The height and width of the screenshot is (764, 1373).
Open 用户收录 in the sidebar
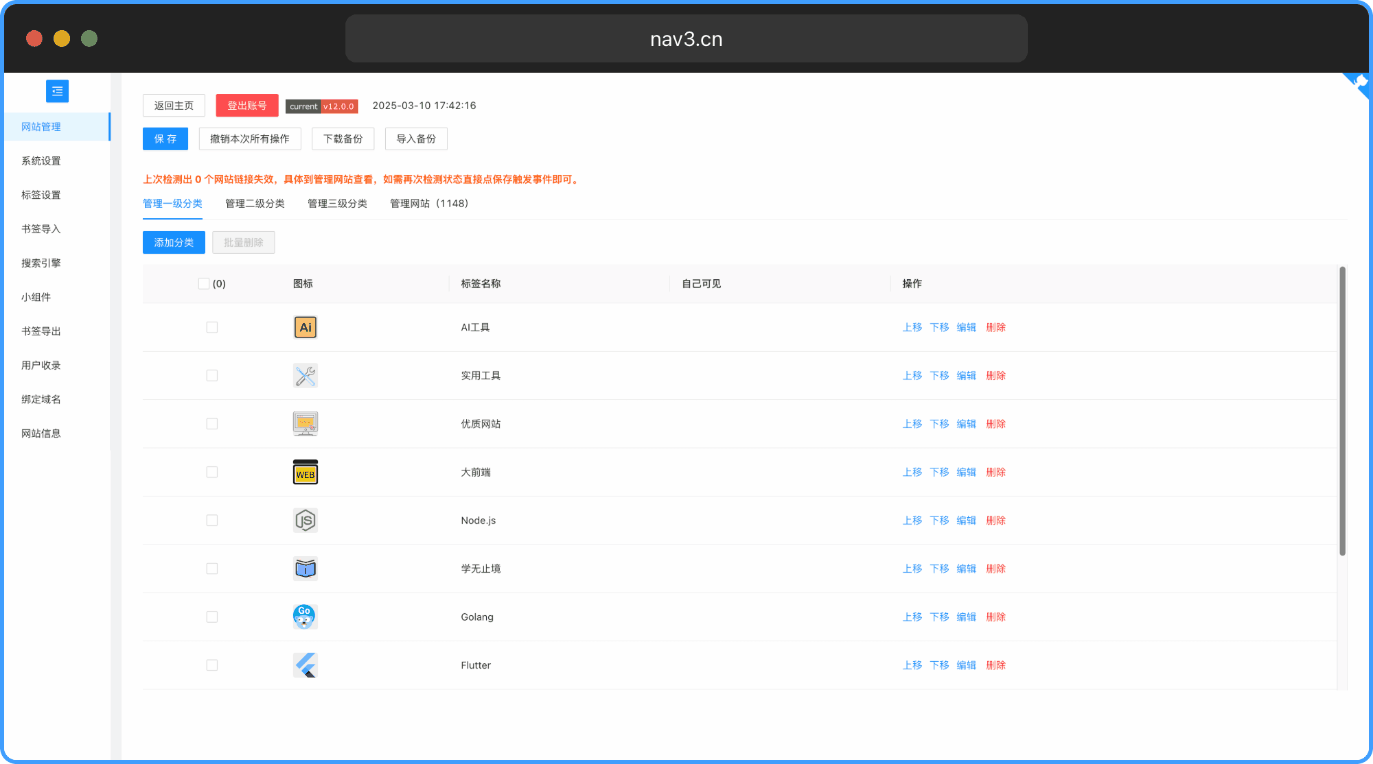56,365
